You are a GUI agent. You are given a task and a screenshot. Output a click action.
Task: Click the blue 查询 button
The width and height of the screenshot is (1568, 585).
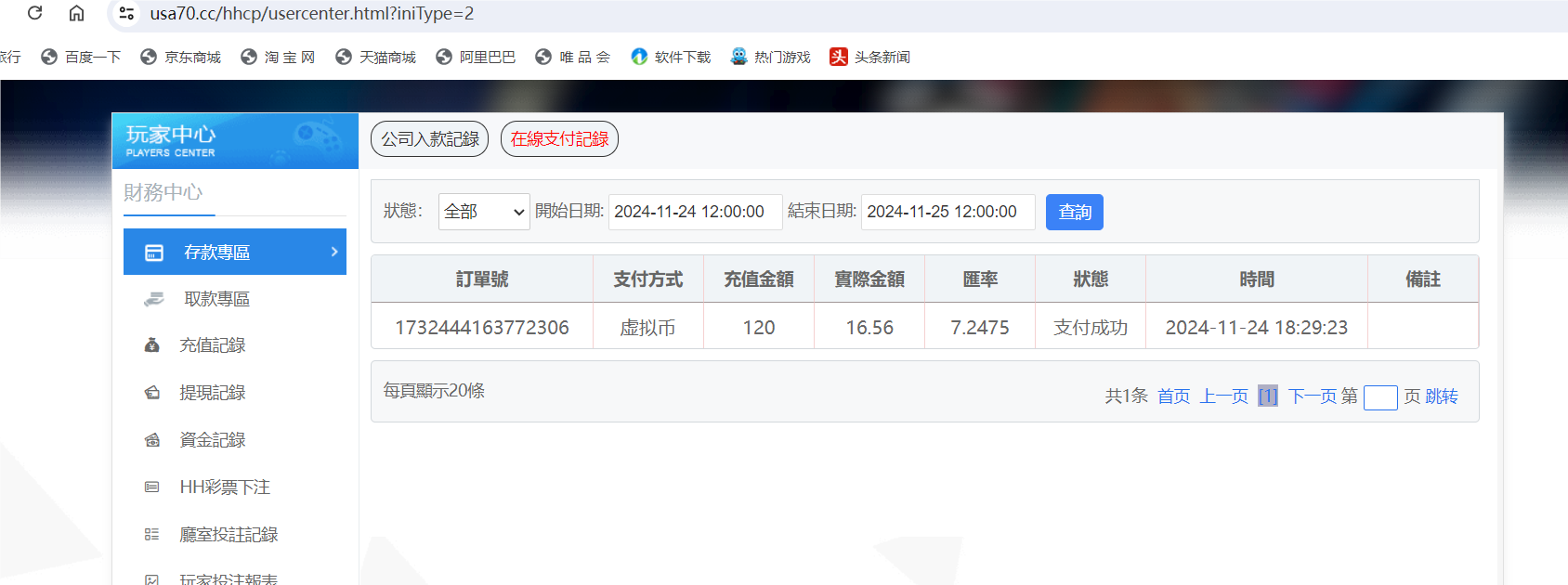[x=1074, y=212]
